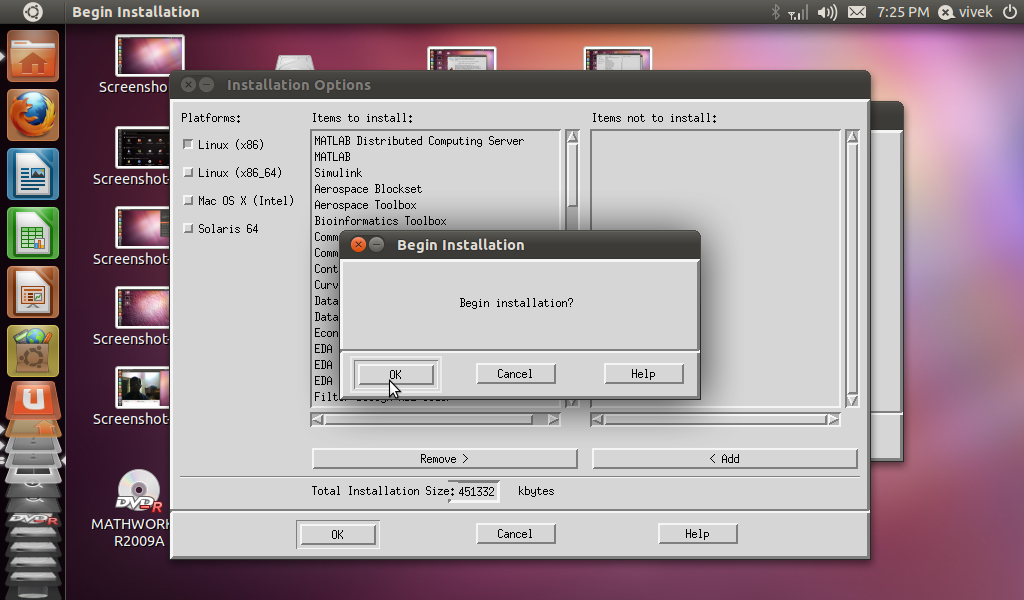This screenshot has height=600, width=1024.
Task: Click right arrow of install list horizontal scrollbar
Action: 554,420
